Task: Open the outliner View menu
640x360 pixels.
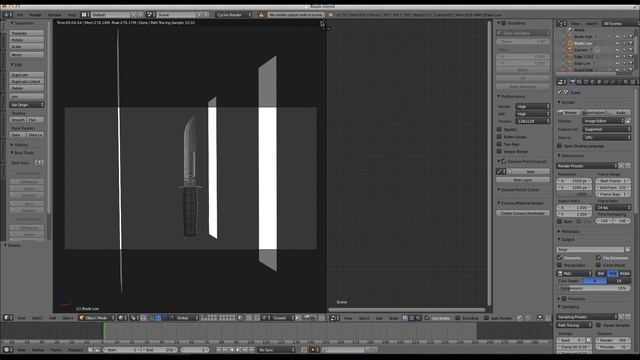Action: click(x=575, y=24)
